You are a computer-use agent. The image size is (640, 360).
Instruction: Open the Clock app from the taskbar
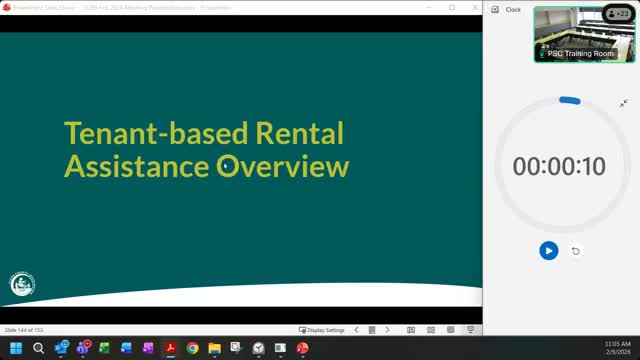coord(258,348)
